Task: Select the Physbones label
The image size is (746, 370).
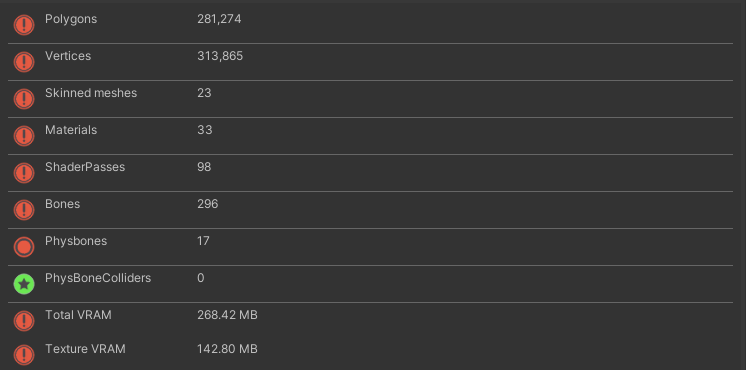Action: pyautogui.click(x=76, y=241)
